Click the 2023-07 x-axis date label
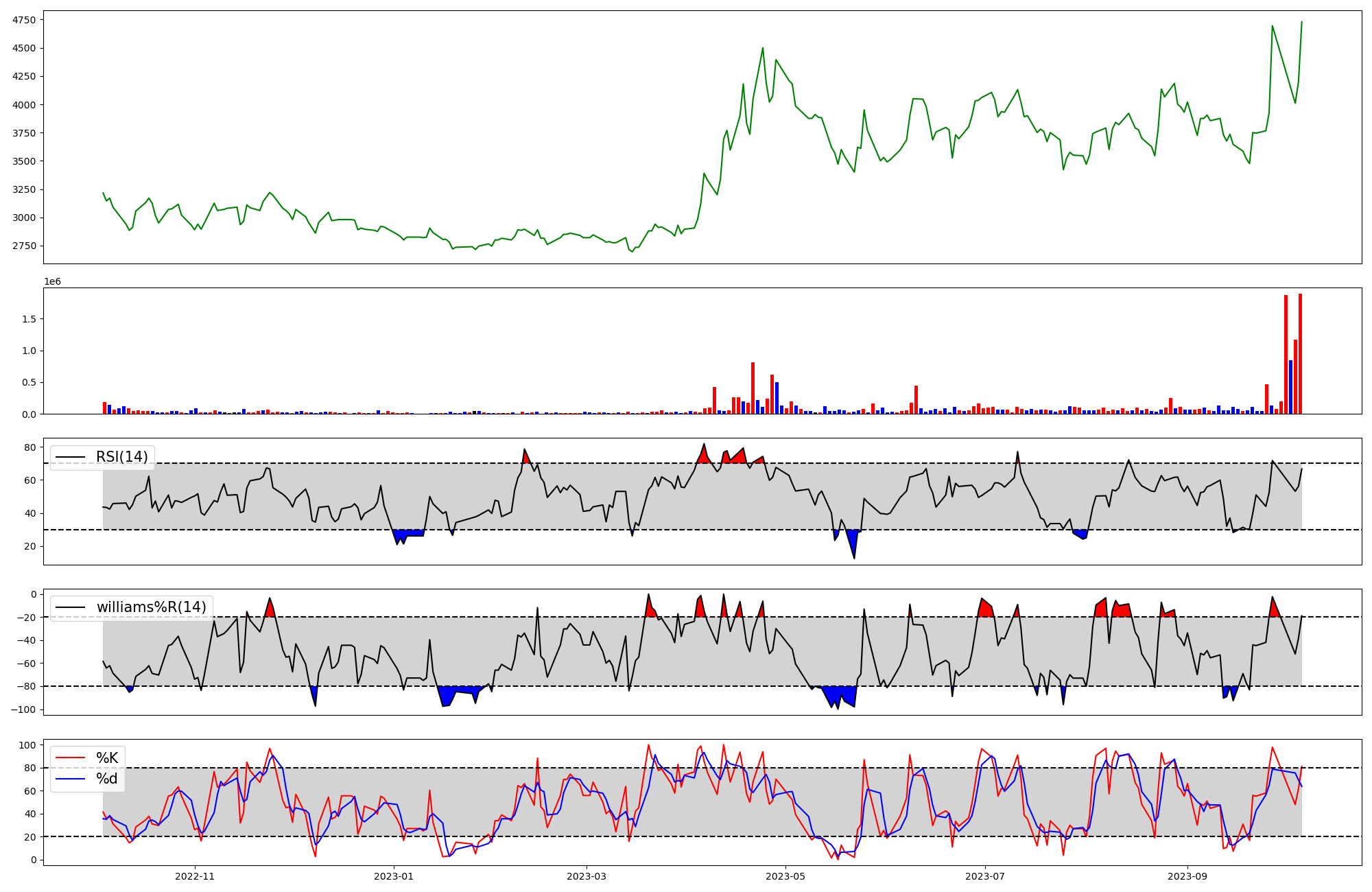Viewport: 1372px width, 892px height. coord(985,876)
